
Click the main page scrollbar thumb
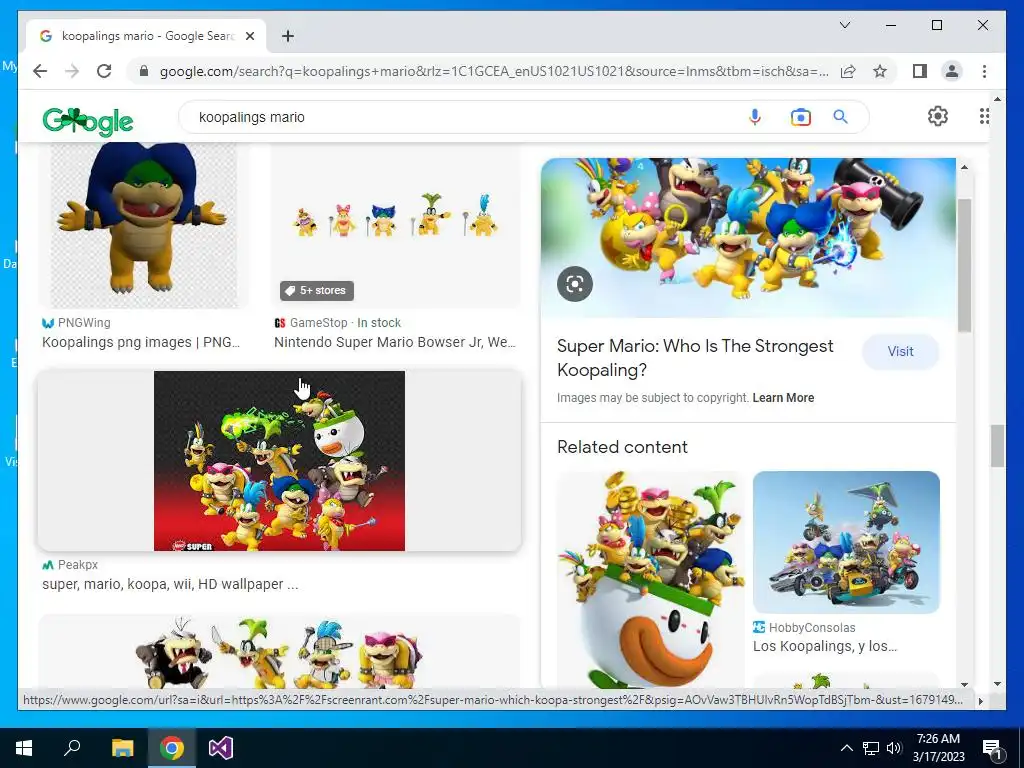click(997, 446)
